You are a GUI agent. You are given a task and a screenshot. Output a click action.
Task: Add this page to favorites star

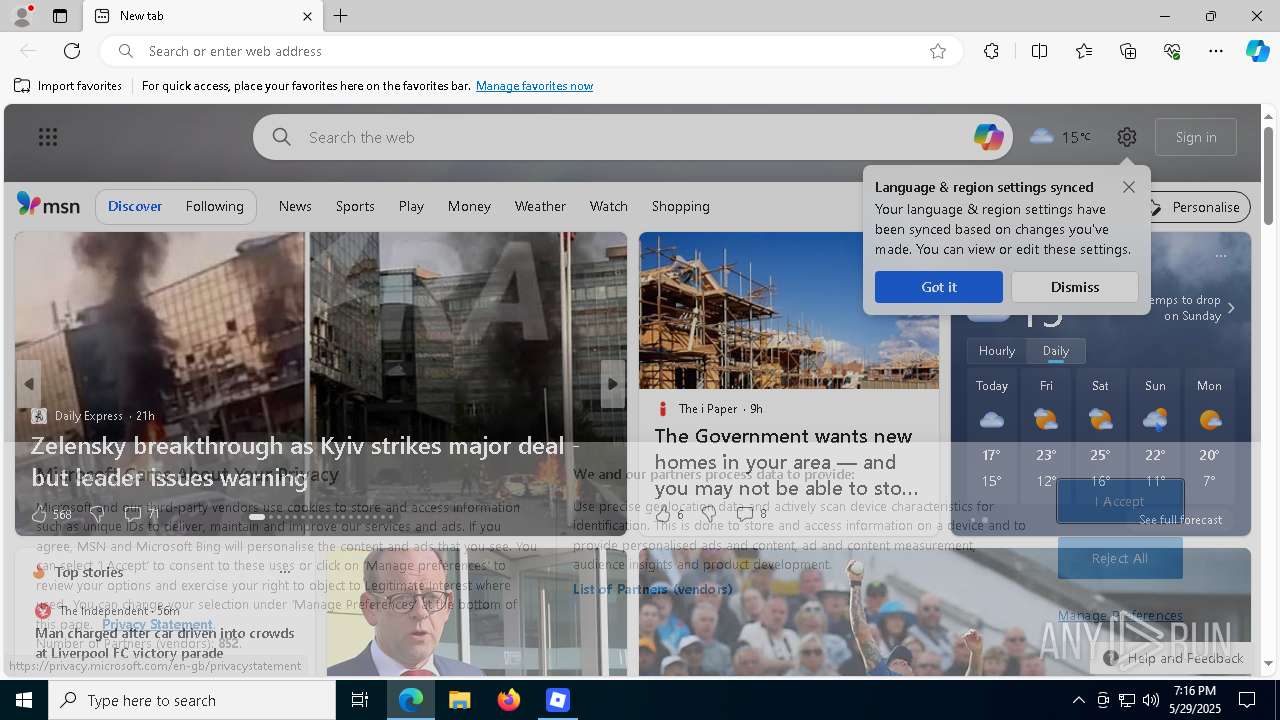[938, 51]
